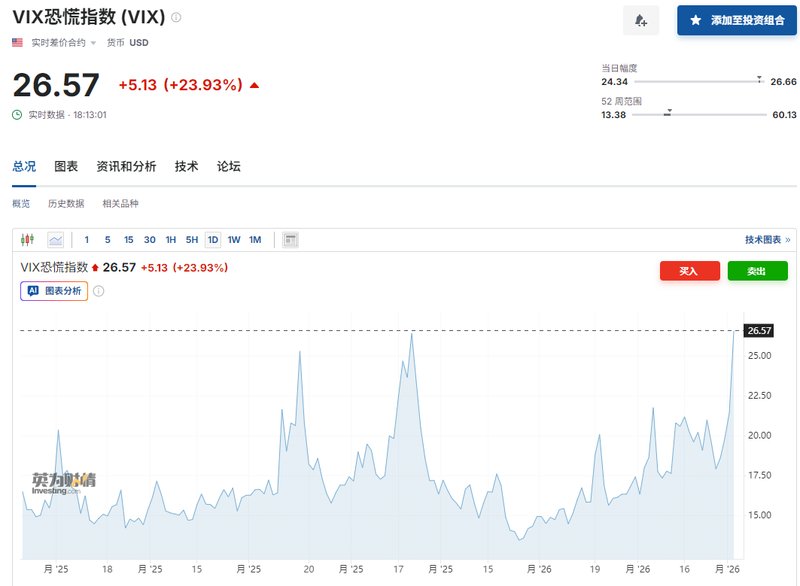
Task: Click the add alert bell icon
Action: [640, 20]
